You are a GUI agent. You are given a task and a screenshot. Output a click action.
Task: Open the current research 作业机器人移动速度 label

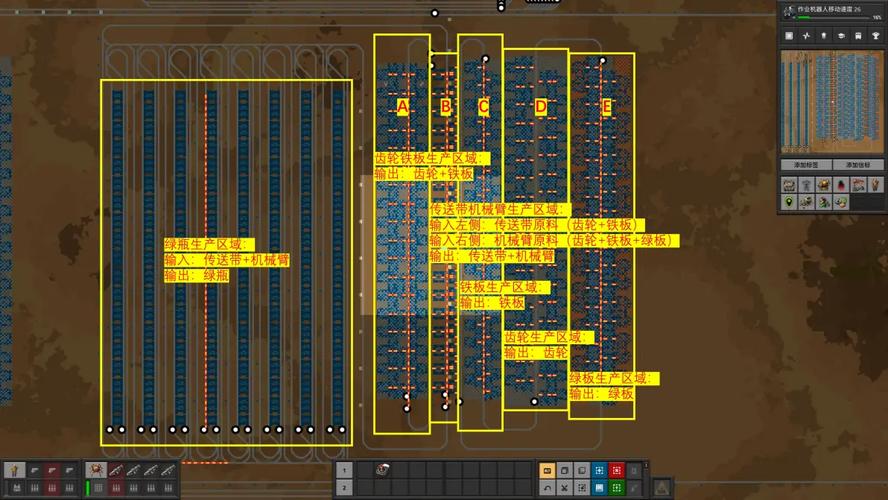[829, 9]
